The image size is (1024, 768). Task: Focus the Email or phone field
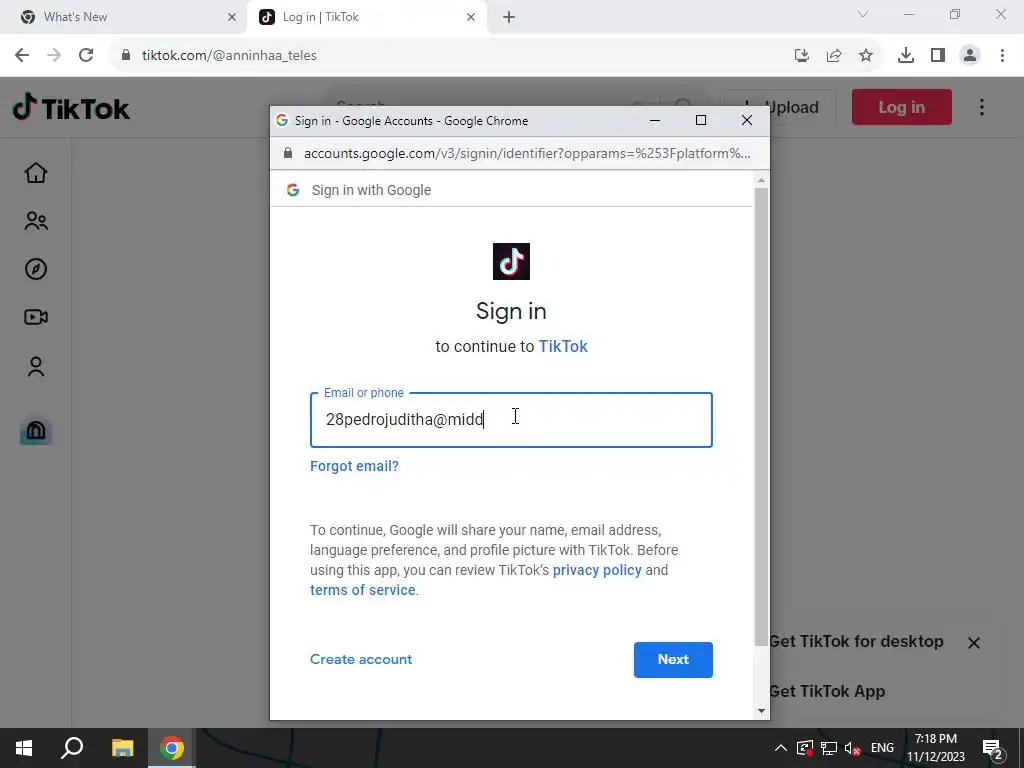(511, 420)
